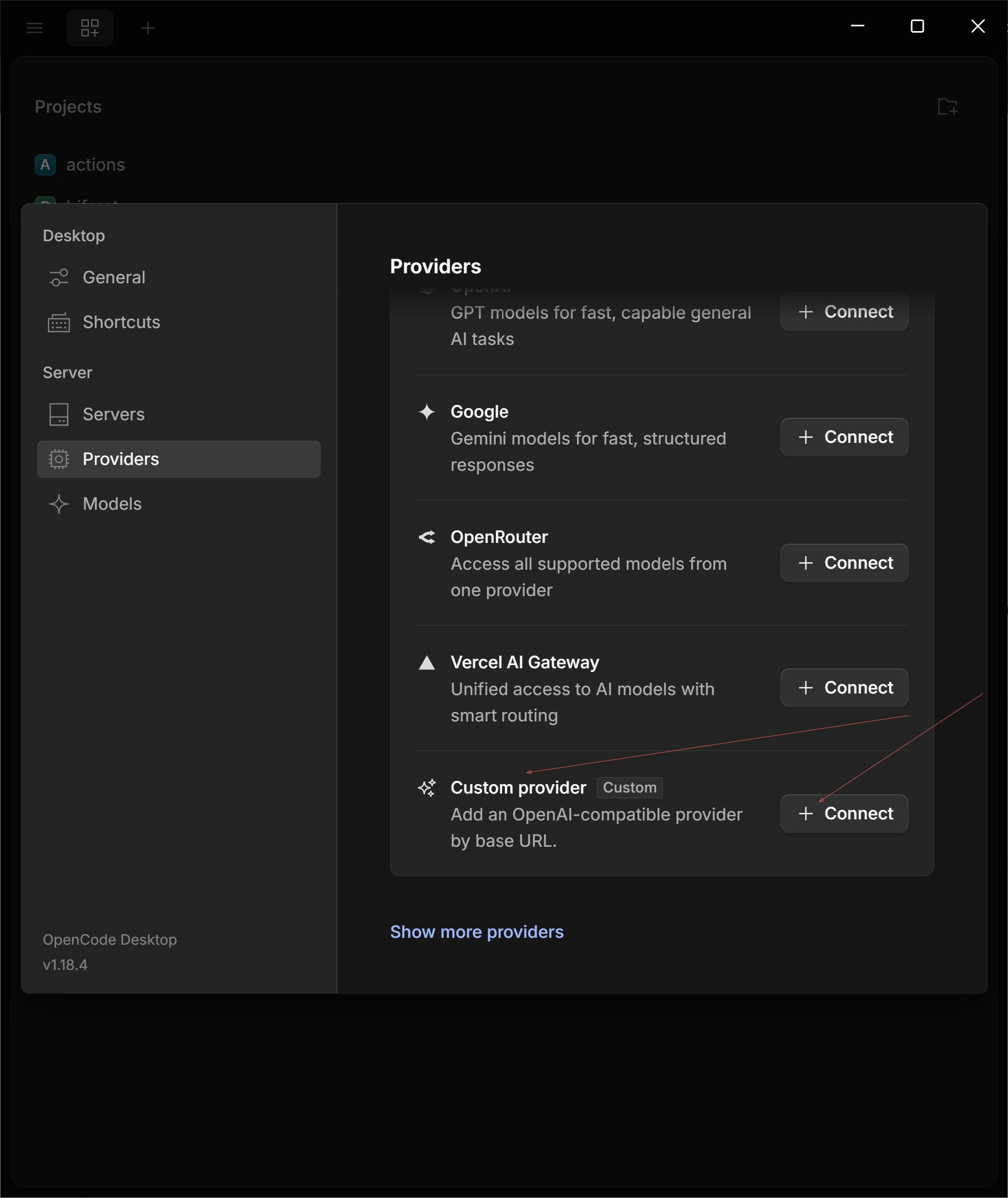The height and width of the screenshot is (1198, 1008).
Task: Open General settings
Action: pyautogui.click(x=179, y=277)
